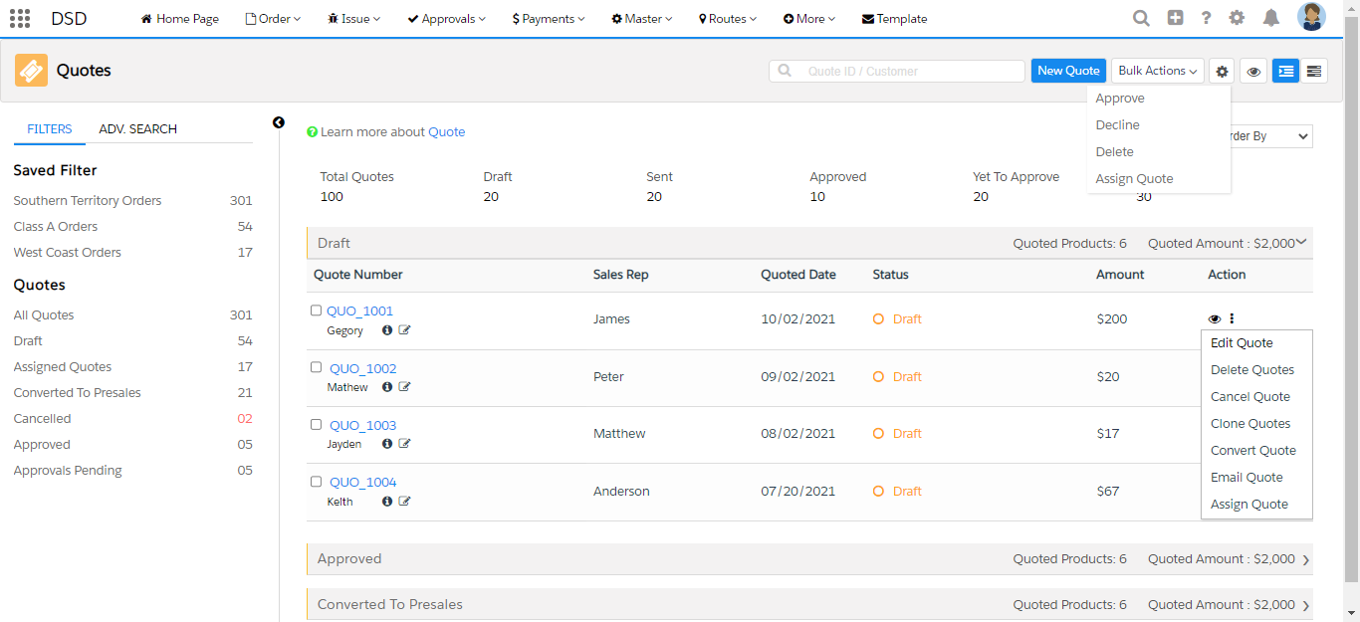
Task: Open the Bulk Actions dropdown
Action: click(1157, 71)
